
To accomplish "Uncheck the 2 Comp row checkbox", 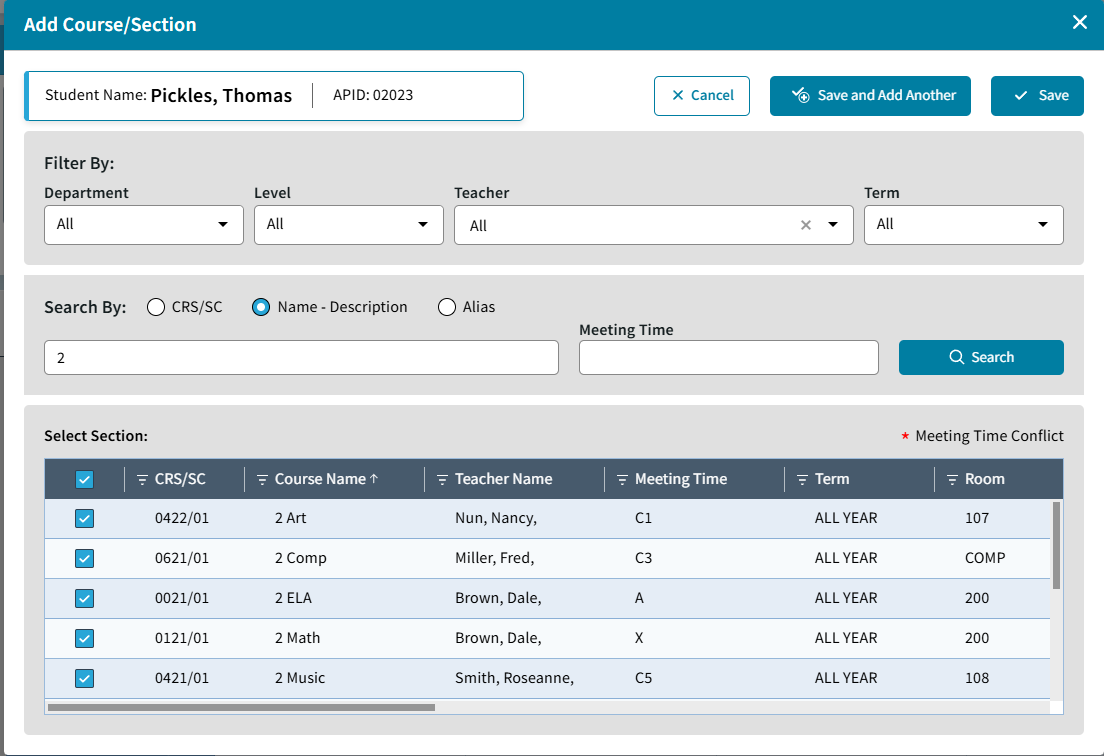I will (x=84, y=558).
